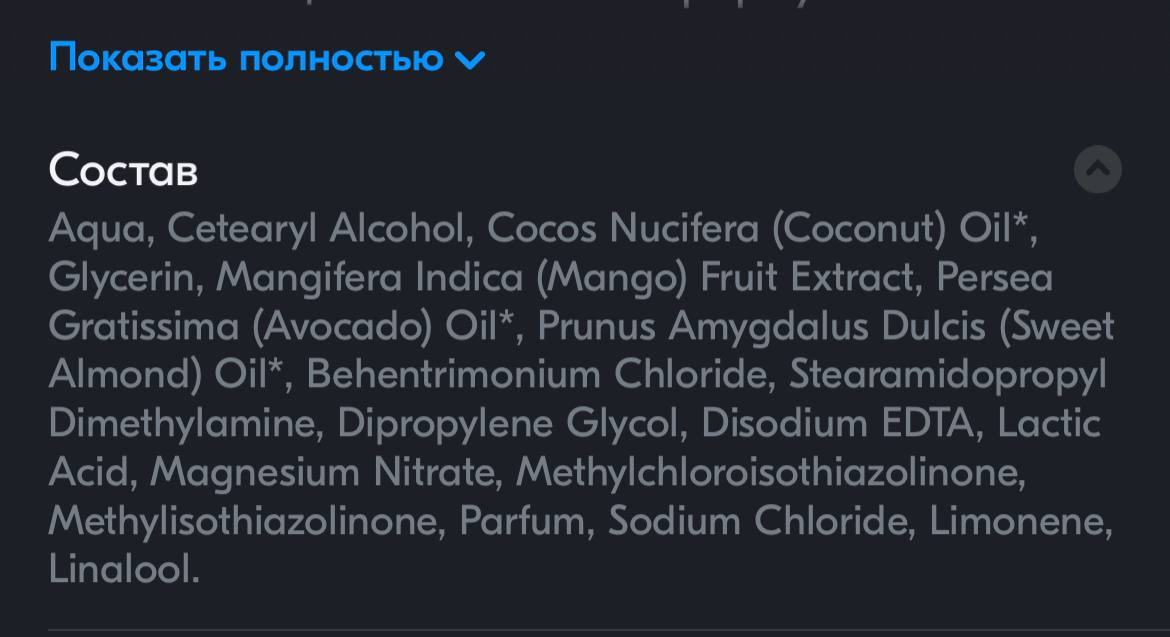Screen dimensions: 1170x637
Task: Expand description via blue down chevron
Action: coord(470,59)
